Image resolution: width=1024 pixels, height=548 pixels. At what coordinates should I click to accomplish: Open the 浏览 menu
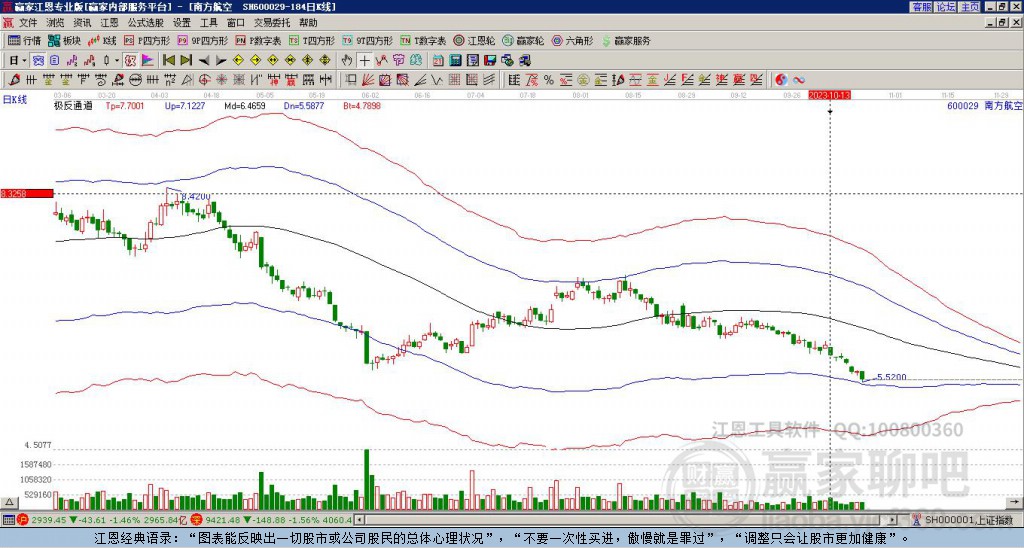[55, 23]
